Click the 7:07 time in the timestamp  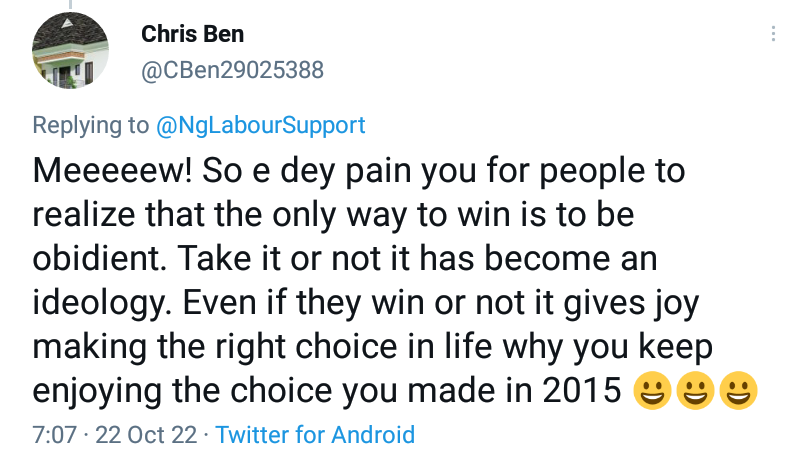(54, 435)
